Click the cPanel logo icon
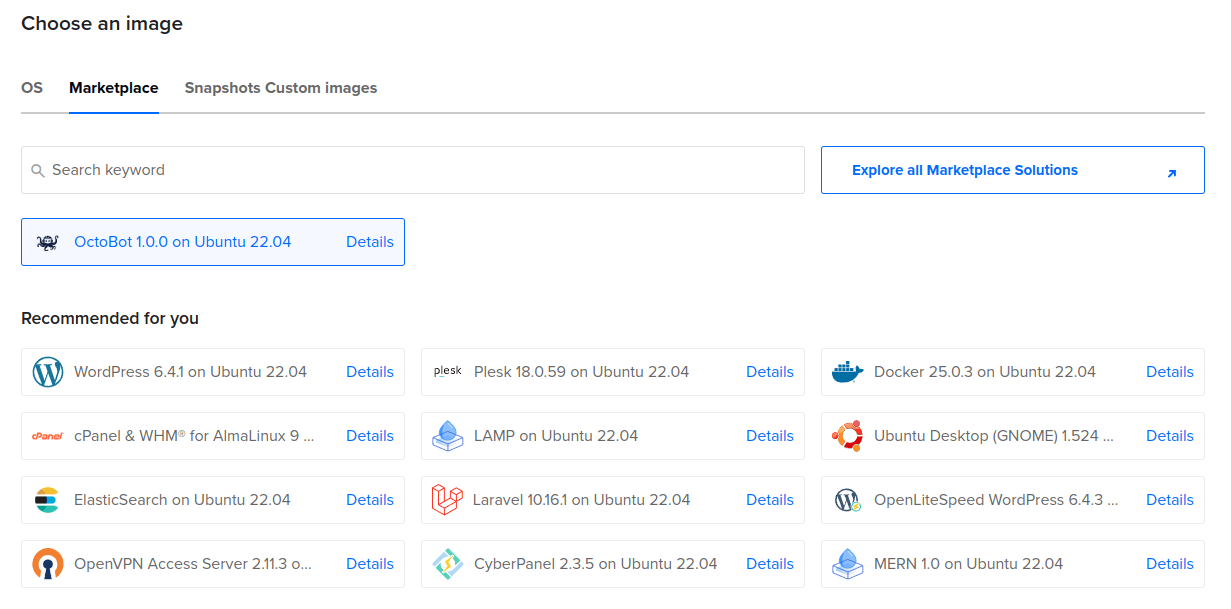Screen dimensions: 1231x609 pos(47,436)
